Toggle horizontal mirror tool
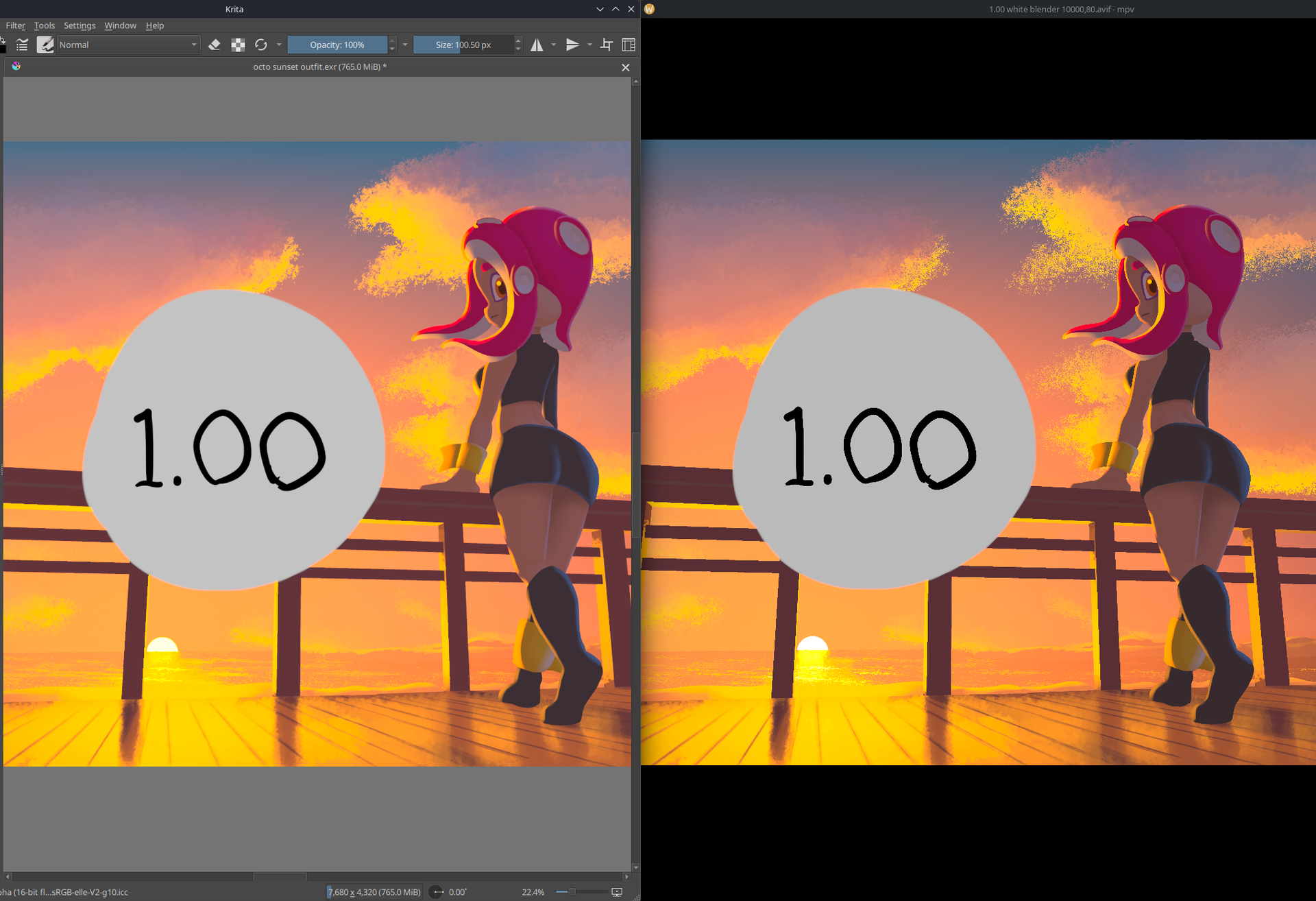 [x=537, y=45]
